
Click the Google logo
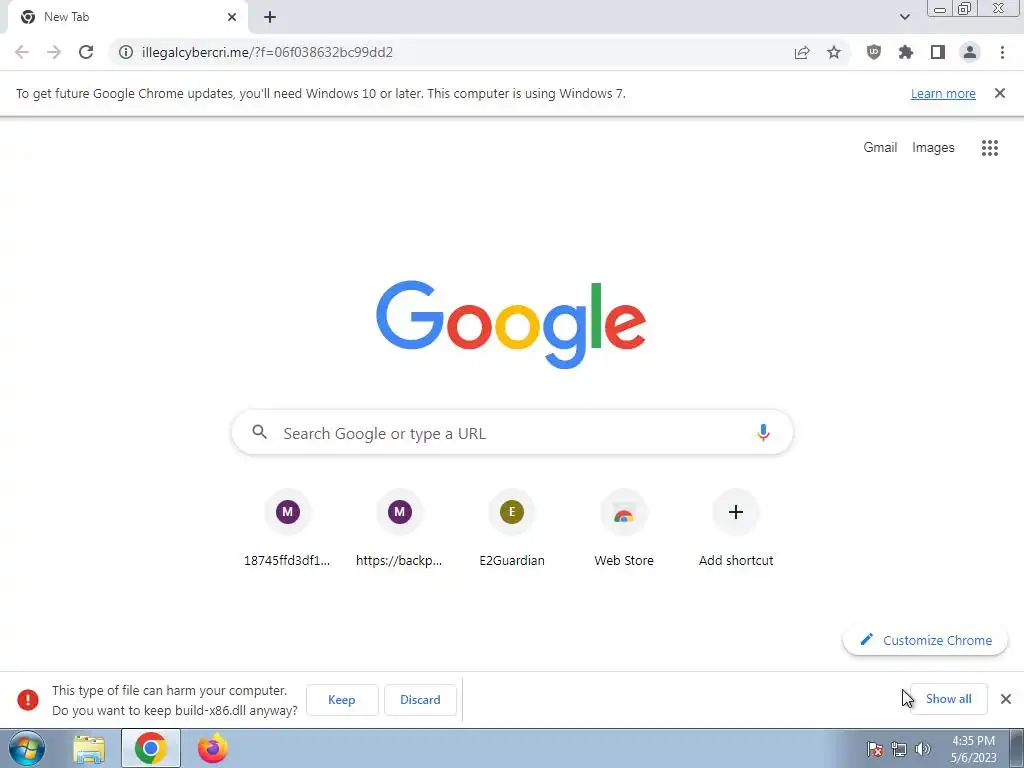point(511,325)
